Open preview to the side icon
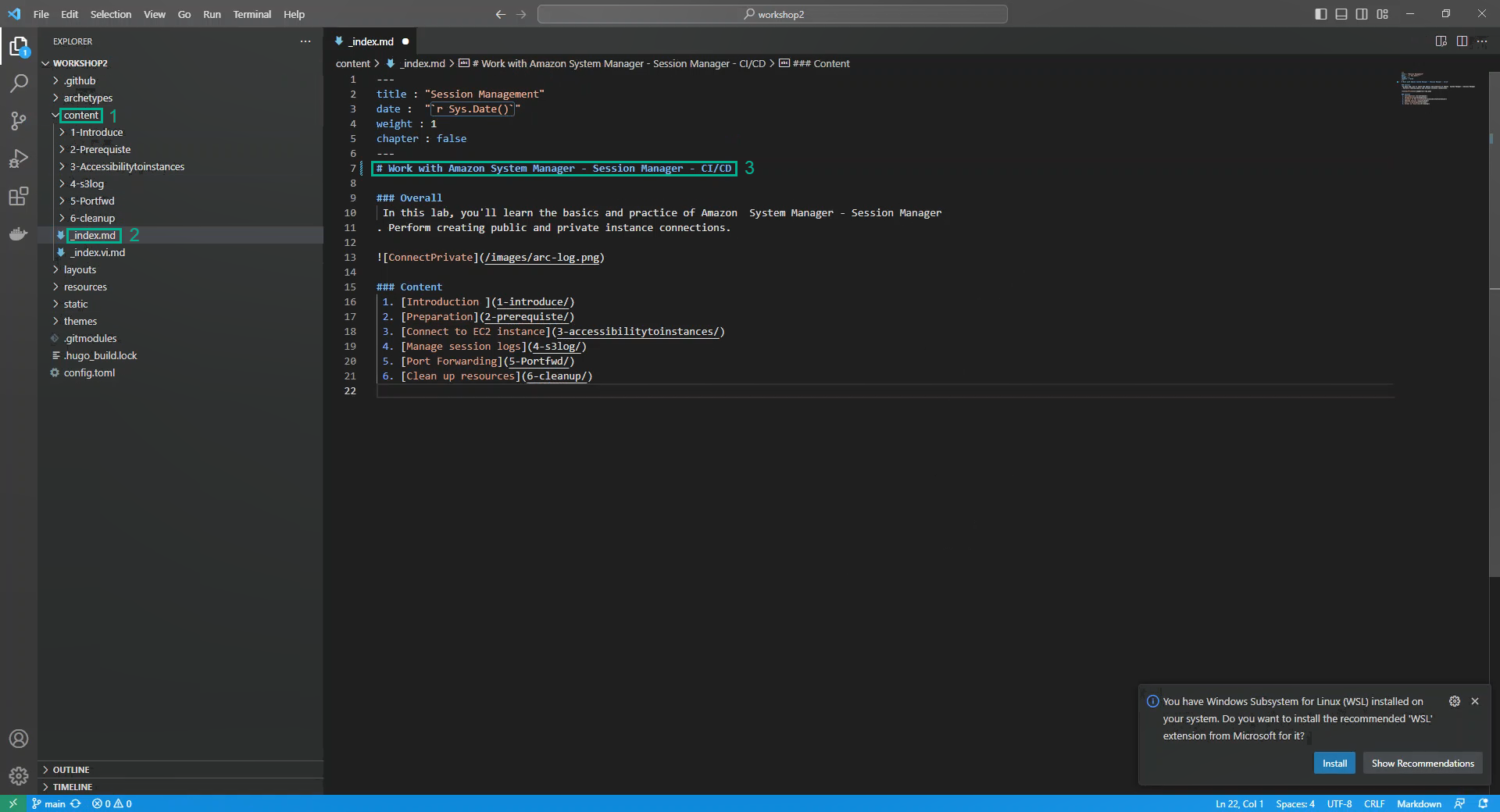 pyautogui.click(x=1441, y=41)
